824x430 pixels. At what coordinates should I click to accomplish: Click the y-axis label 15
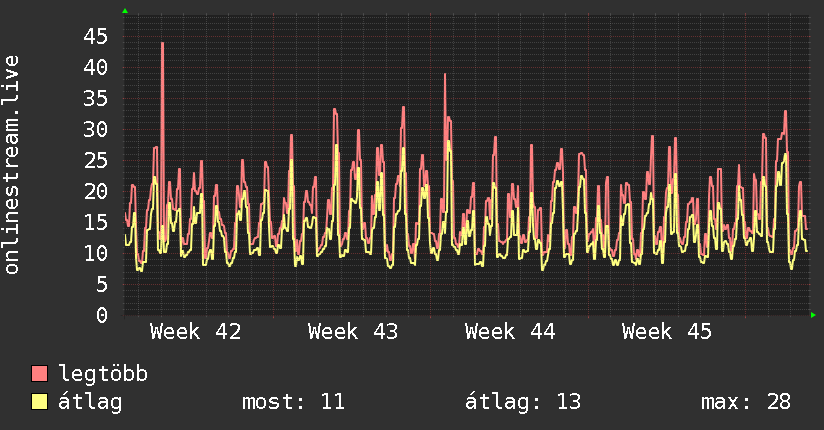click(95, 222)
